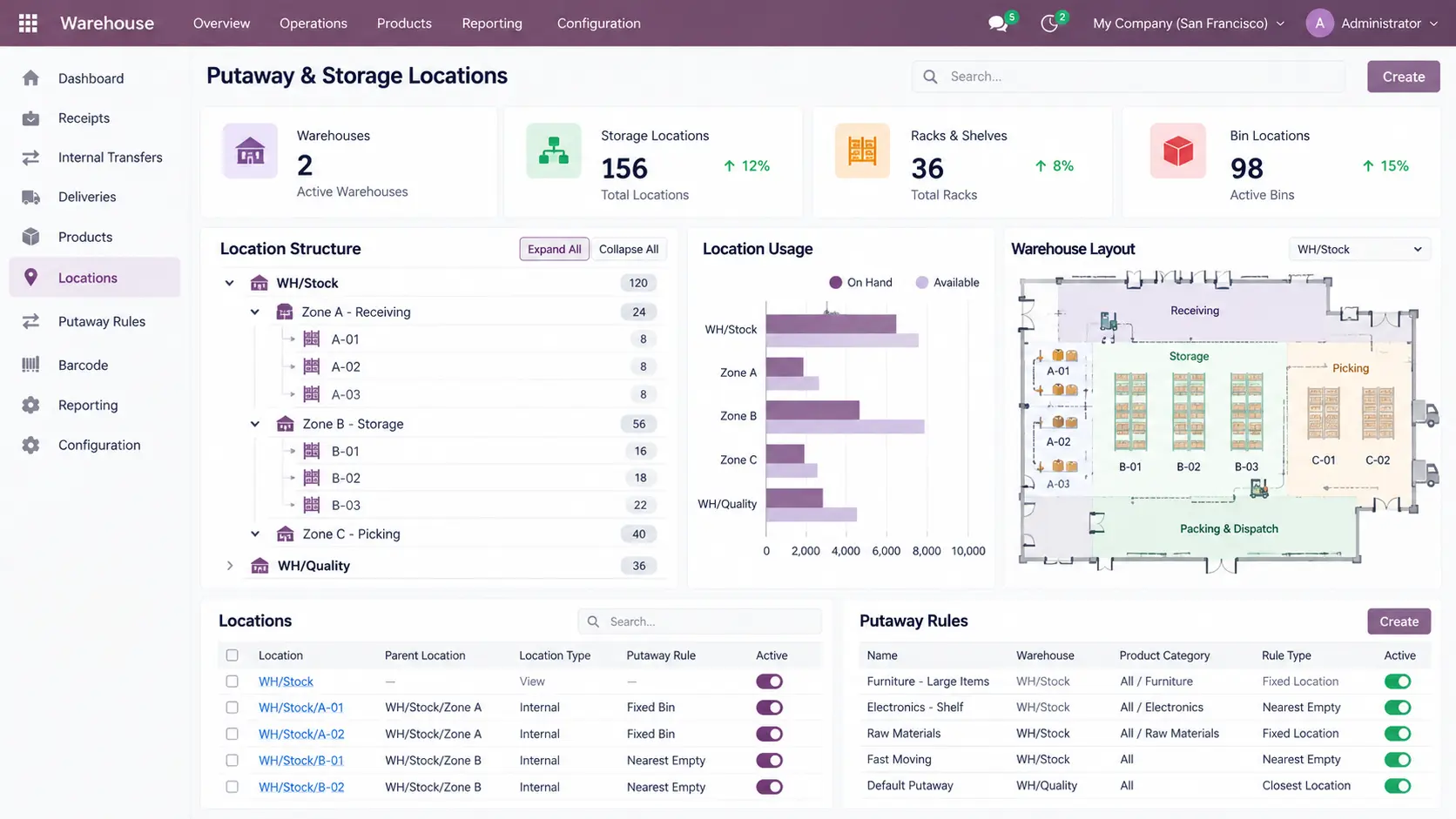
Task: Click the Deliveries truck icon
Action: coord(30,198)
